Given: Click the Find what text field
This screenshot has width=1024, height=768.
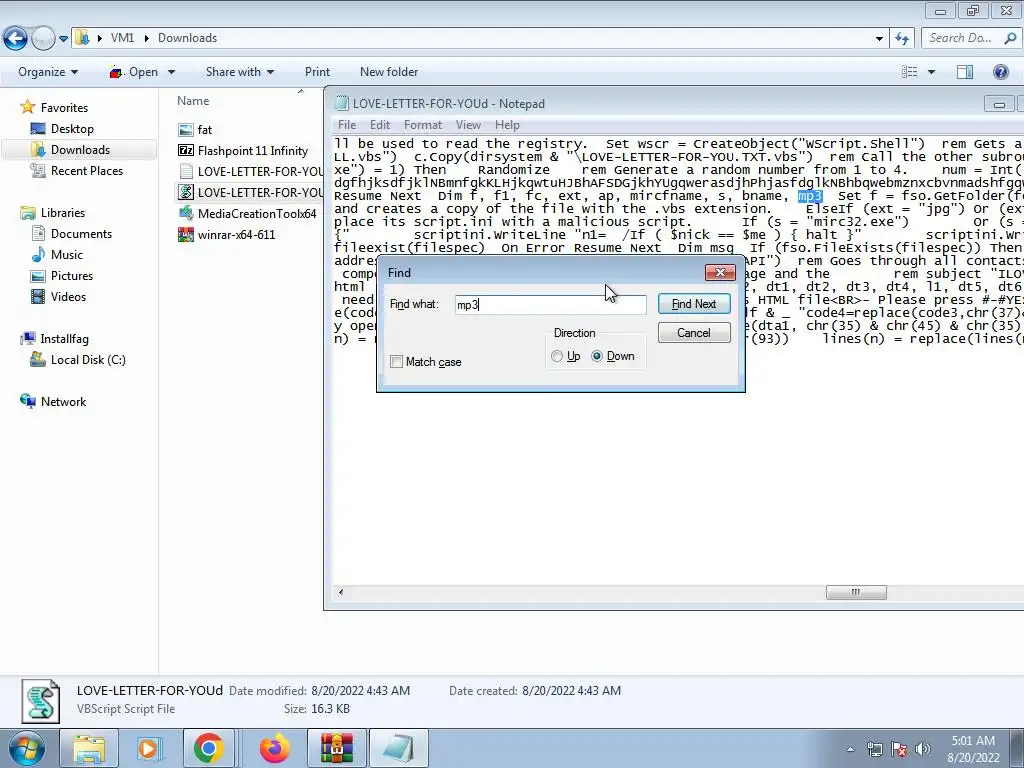Looking at the screenshot, I should tap(551, 304).
